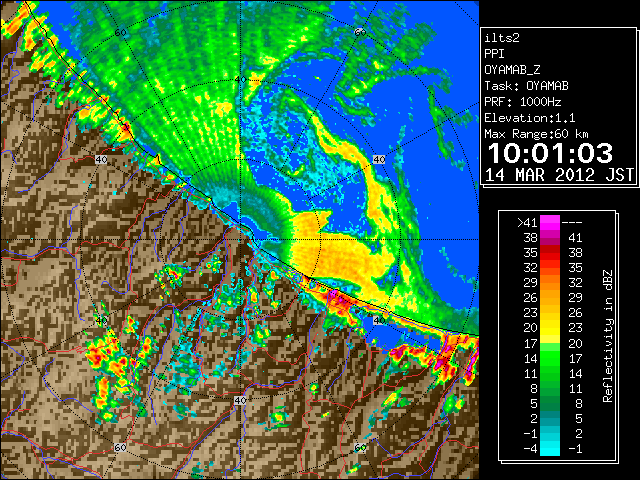The image size is (640, 480).
Task: Select the date '14 MAR 2012 JST'
Action: tap(559, 175)
